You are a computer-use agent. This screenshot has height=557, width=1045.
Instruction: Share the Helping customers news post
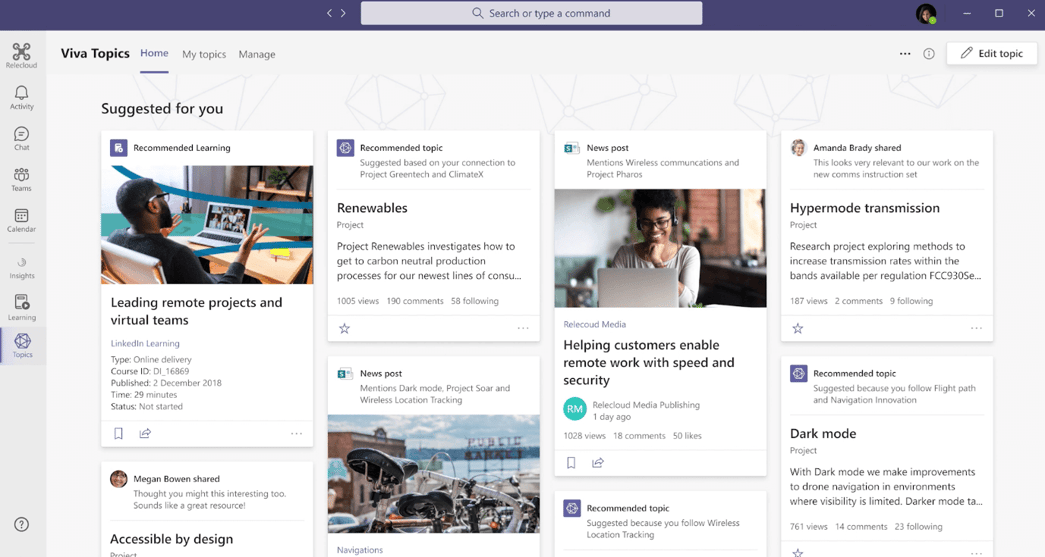(x=598, y=463)
